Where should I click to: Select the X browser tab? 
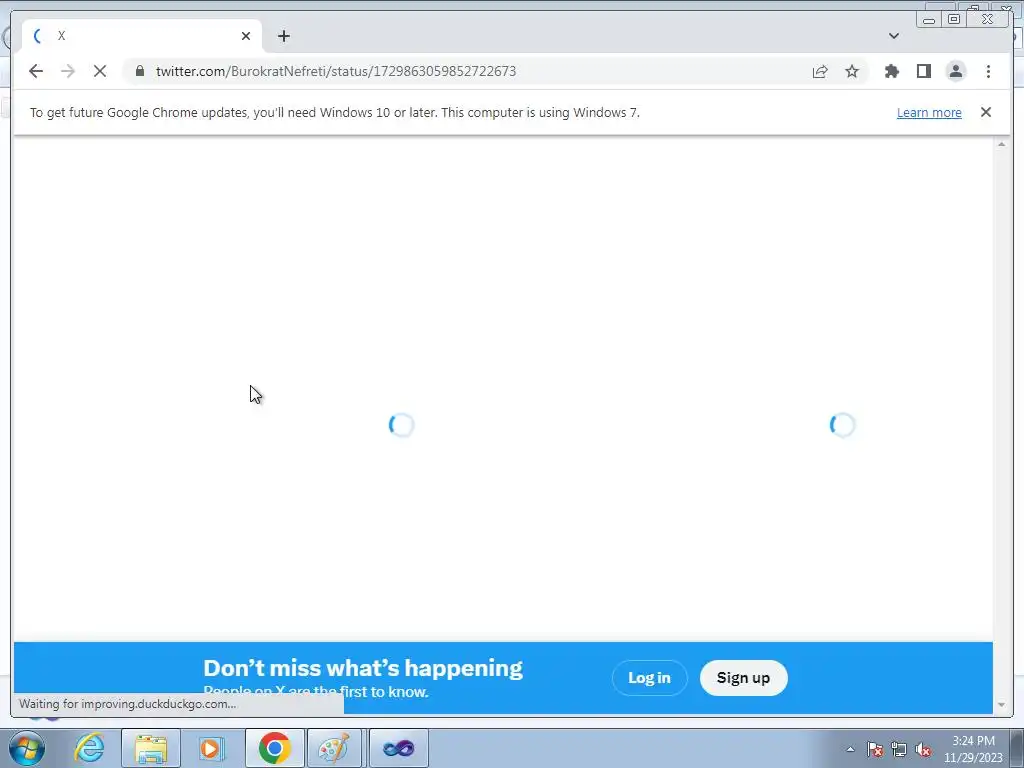(x=142, y=36)
